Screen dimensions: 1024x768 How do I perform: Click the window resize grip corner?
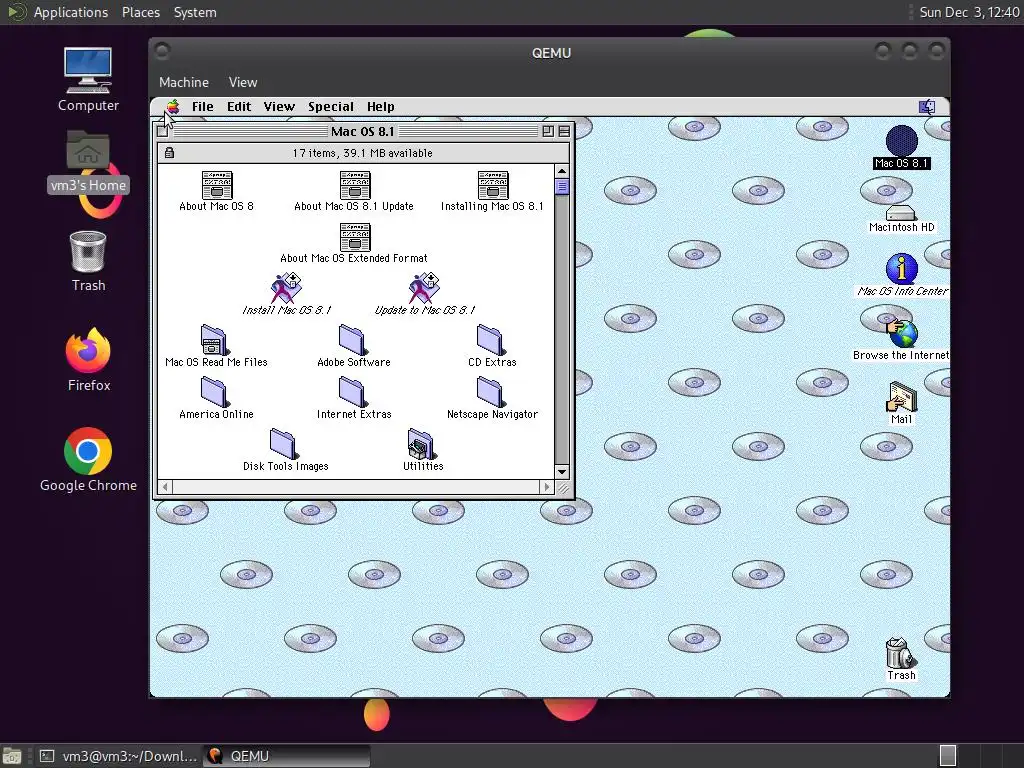pos(562,487)
